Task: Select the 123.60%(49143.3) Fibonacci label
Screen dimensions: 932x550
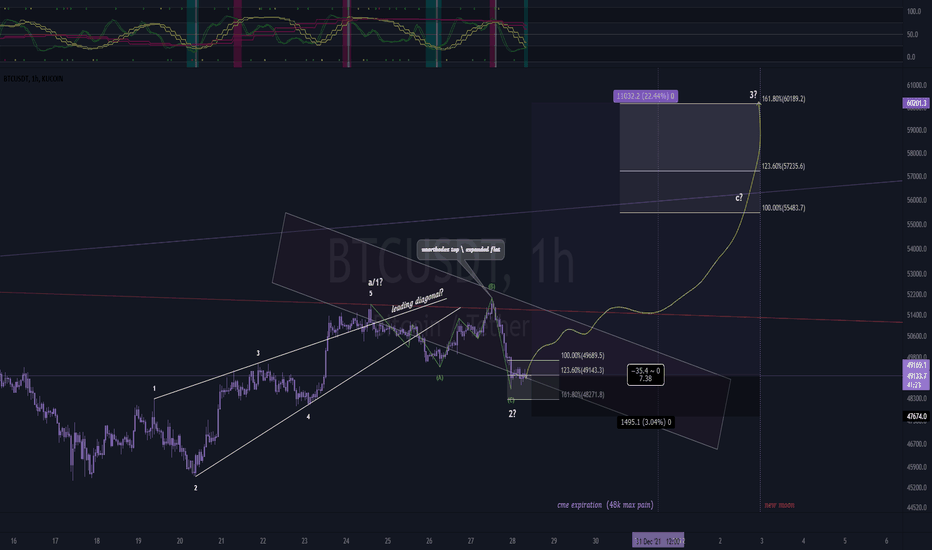Action: pyautogui.click(x=582, y=370)
